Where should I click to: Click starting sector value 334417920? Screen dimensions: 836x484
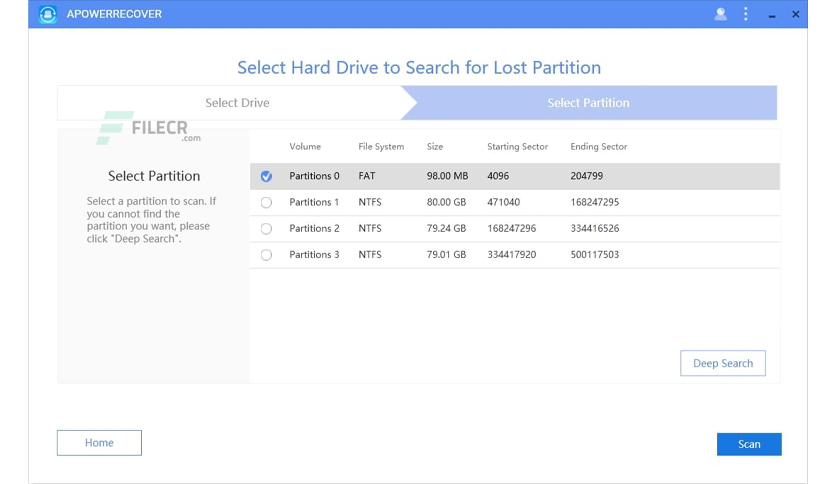pos(512,254)
